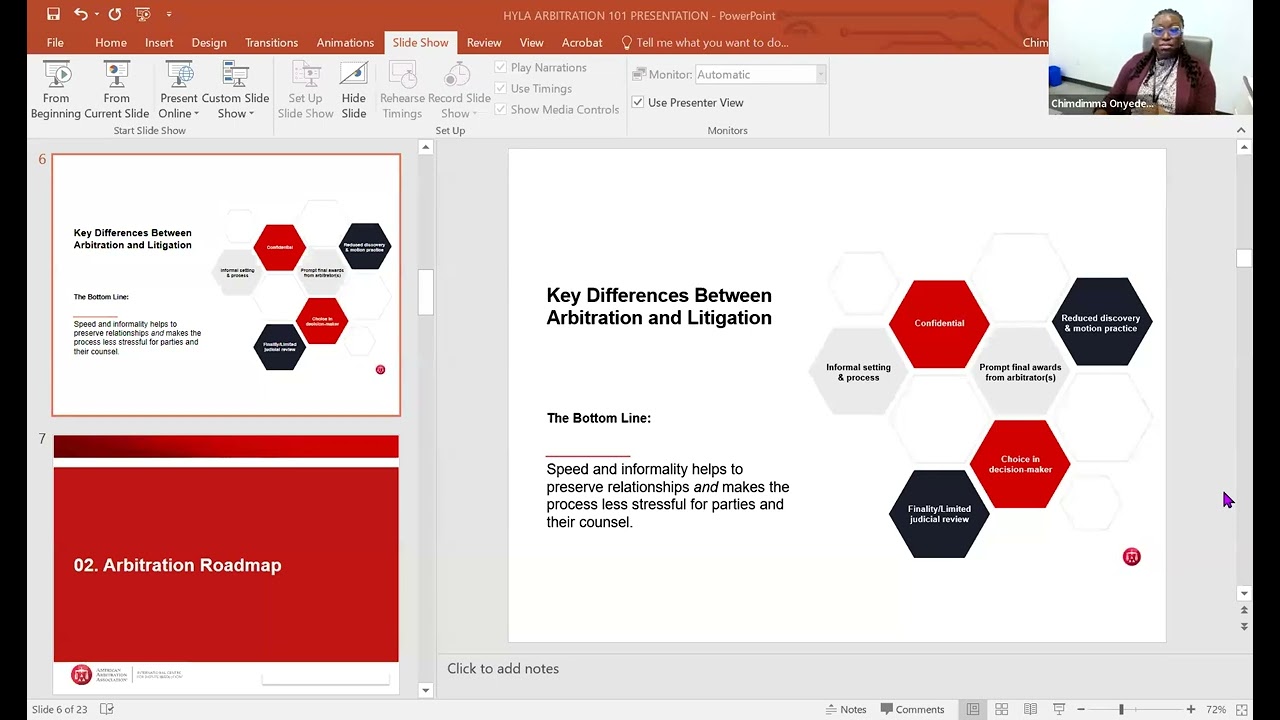Screen dimensions: 1280x720
Task: Switch to the Home ribbon tab
Action: [x=111, y=42]
